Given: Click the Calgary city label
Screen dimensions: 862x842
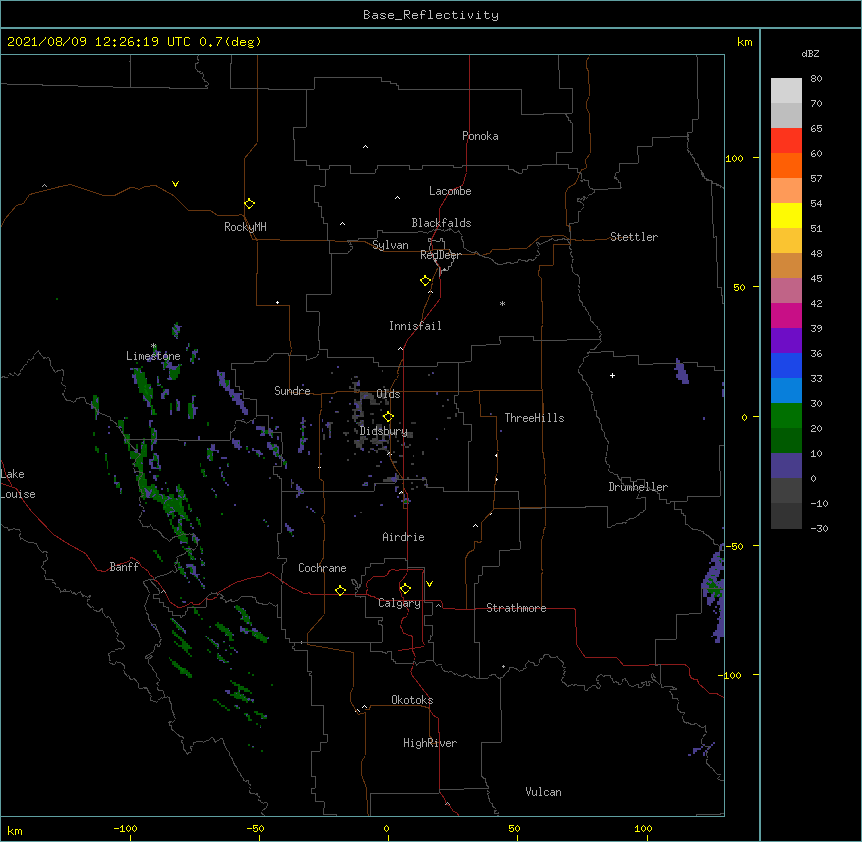Looking at the screenshot, I should (x=400, y=603).
